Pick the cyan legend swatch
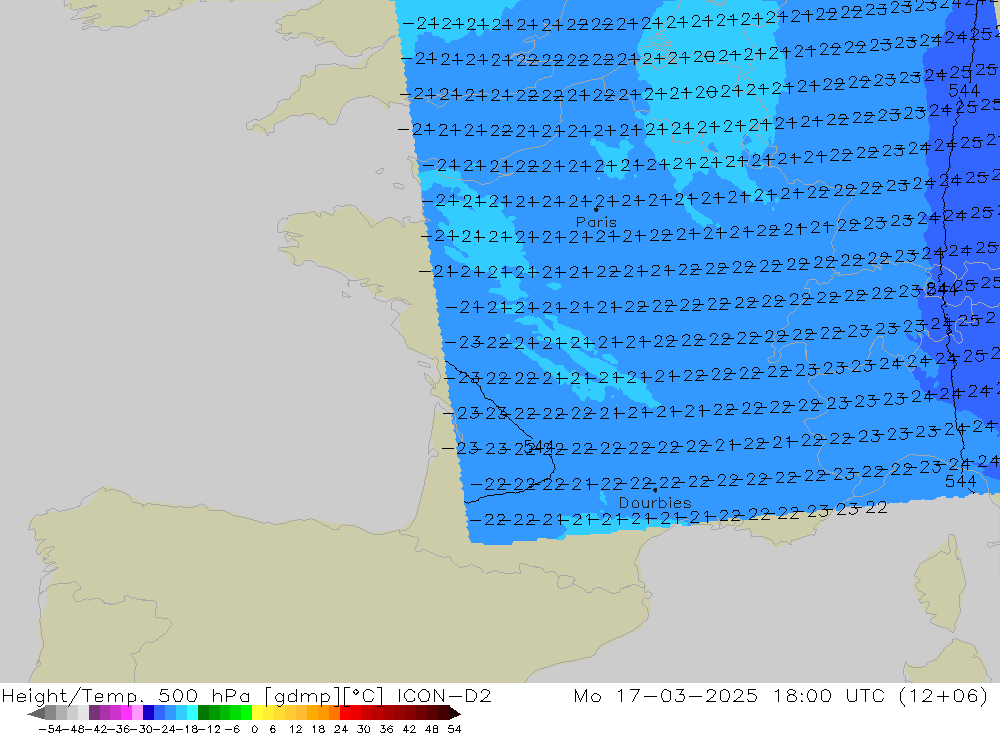Screen dimensions: 1000x733 (192, 713)
